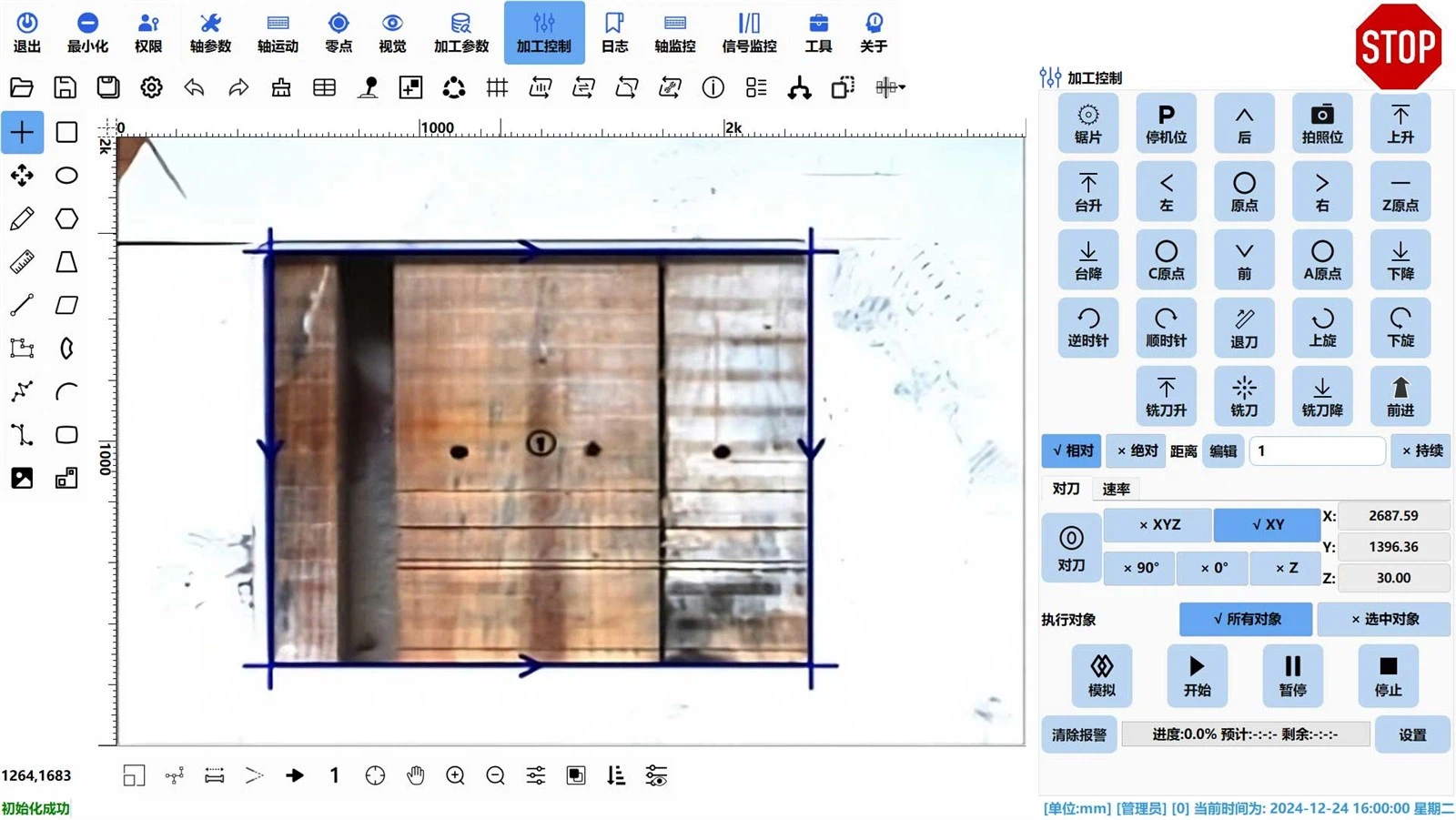
Task: Switch to the 速率 speed tab
Action: (1116, 489)
